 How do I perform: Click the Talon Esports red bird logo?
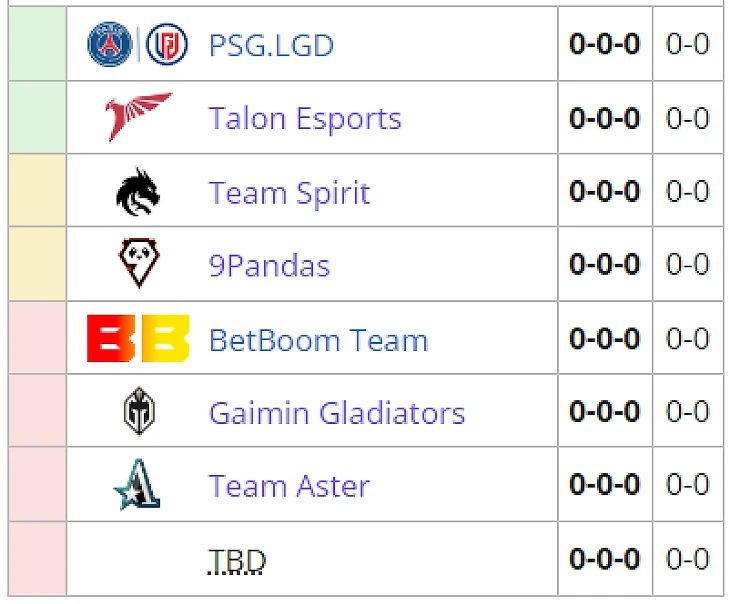click(x=138, y=117)
